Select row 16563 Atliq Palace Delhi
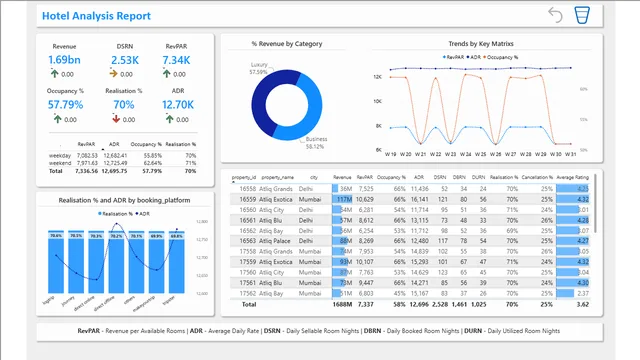 pyautogui.click(x=411, y=241)
